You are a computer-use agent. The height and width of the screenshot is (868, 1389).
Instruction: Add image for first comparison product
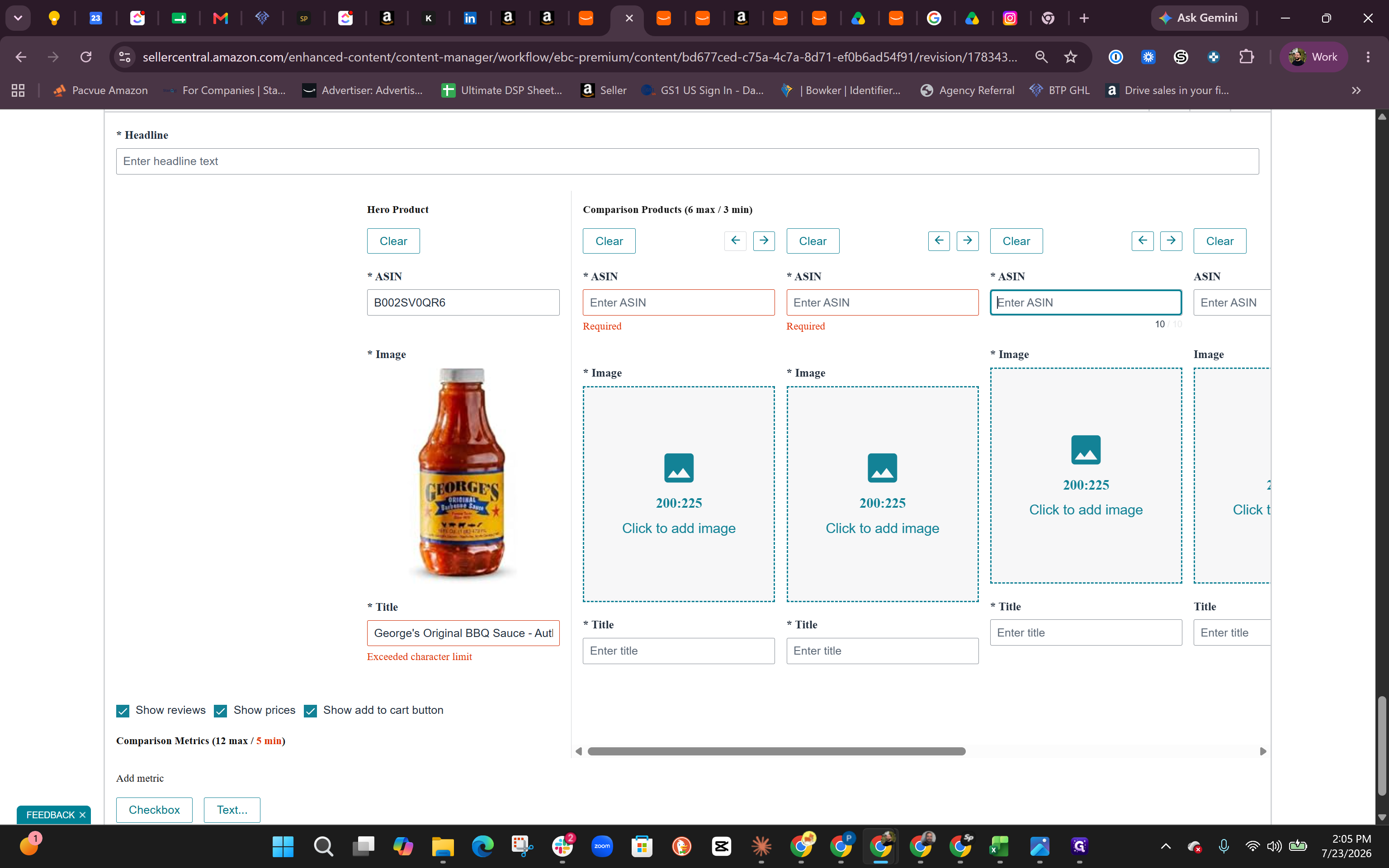(678, 494)
